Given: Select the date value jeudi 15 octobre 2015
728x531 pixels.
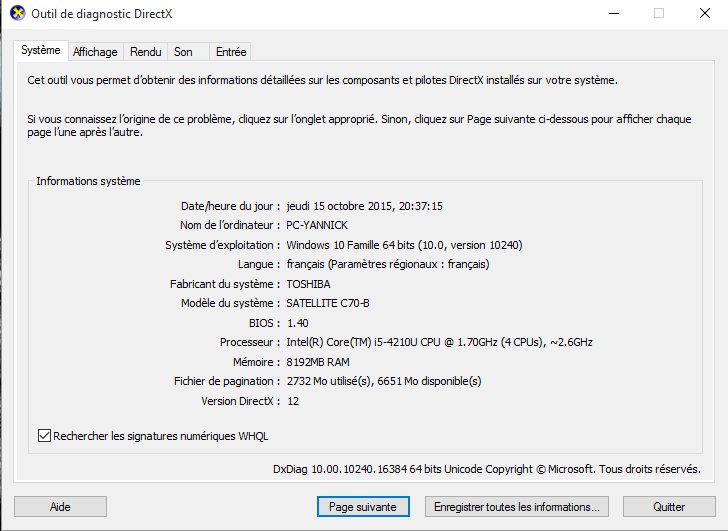Looking at the screenshot, I should (x=364, y=206).
